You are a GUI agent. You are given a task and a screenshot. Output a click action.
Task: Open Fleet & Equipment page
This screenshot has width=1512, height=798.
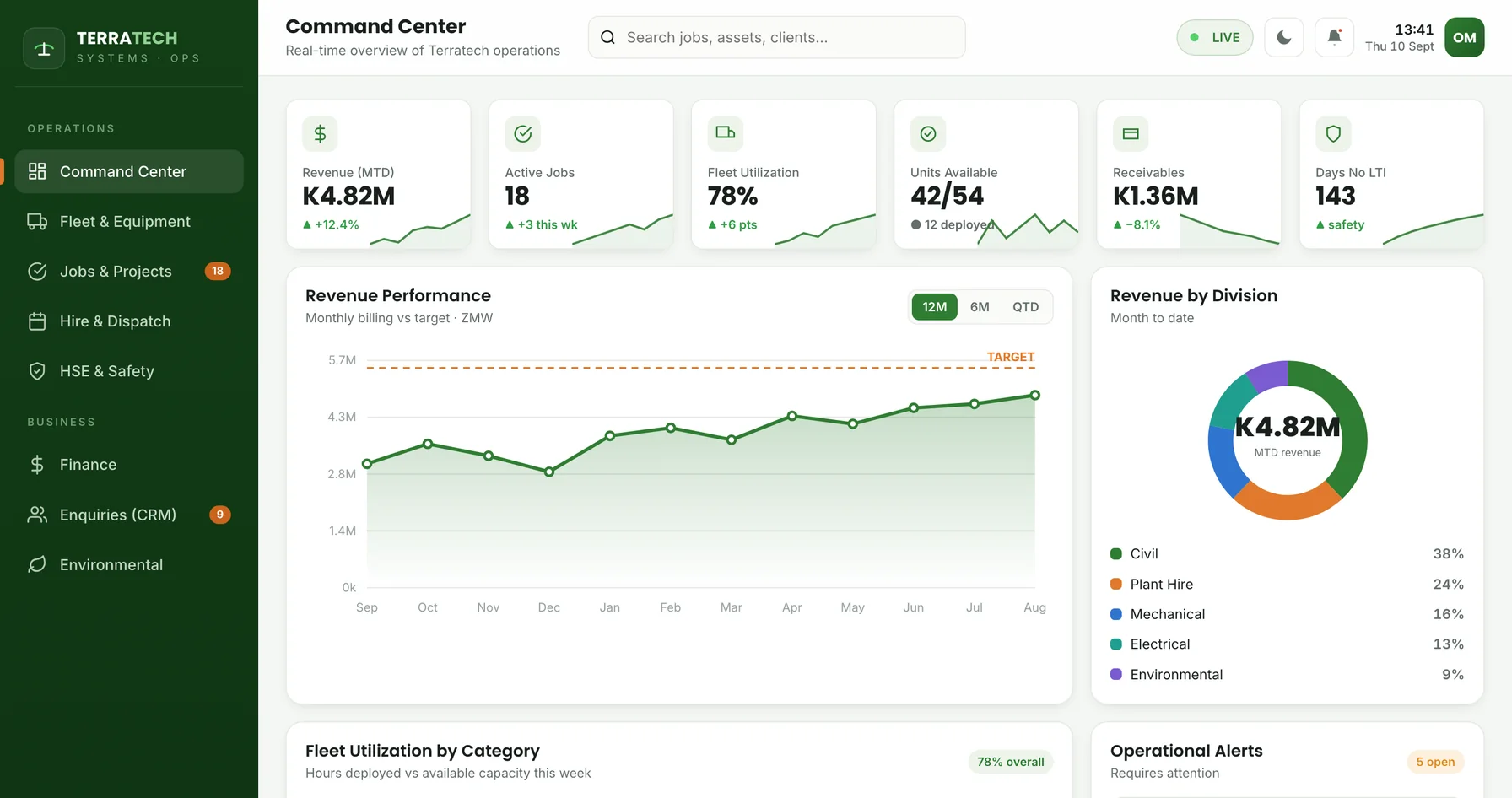pos(129,221)
